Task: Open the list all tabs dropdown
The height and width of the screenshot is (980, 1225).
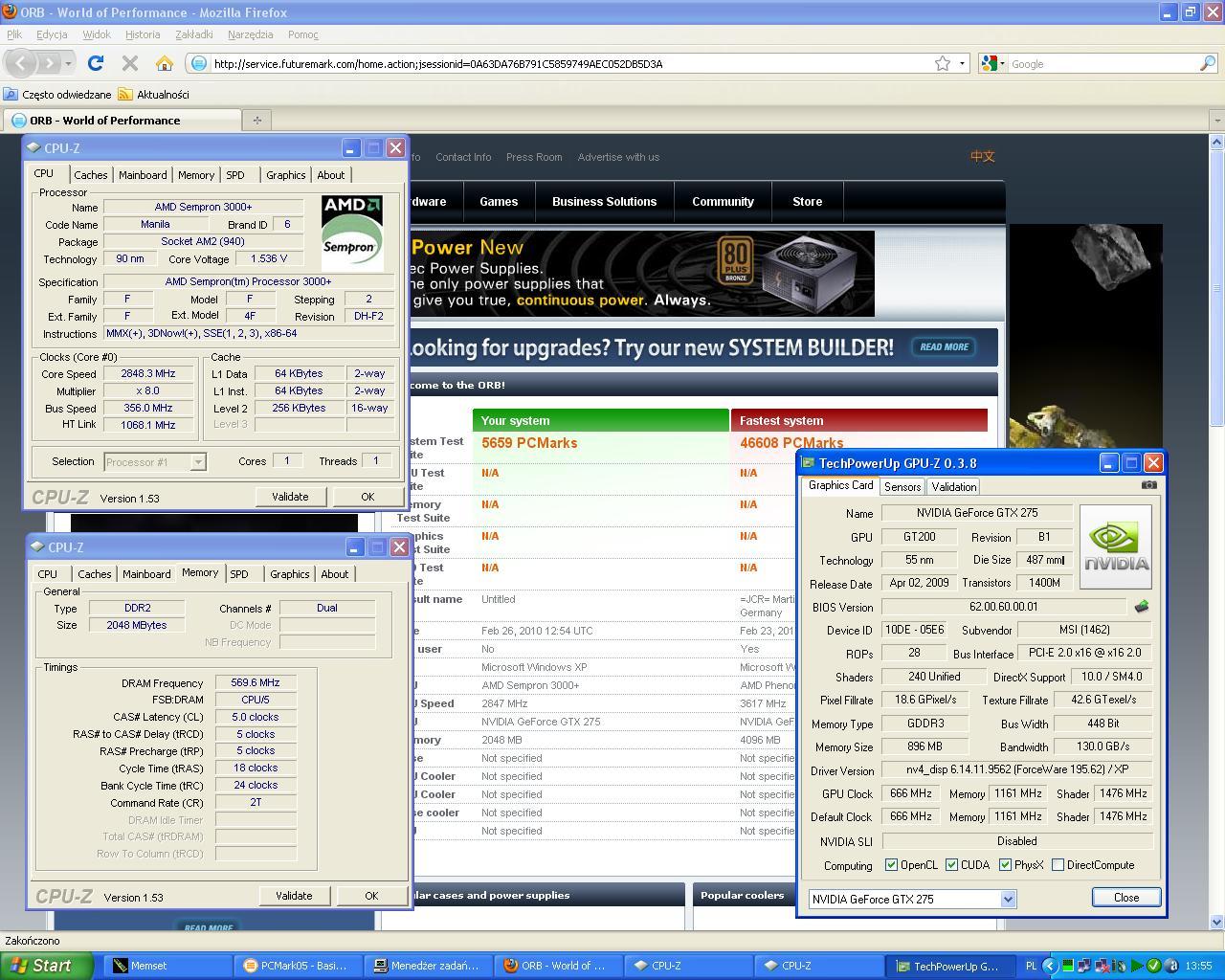Action: click(1216, 120)
